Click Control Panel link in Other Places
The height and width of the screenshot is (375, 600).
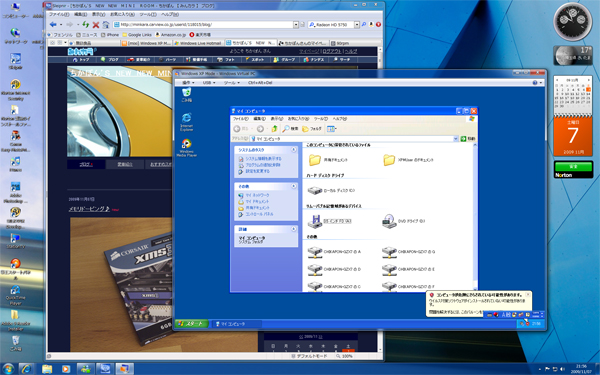(259, 214)
